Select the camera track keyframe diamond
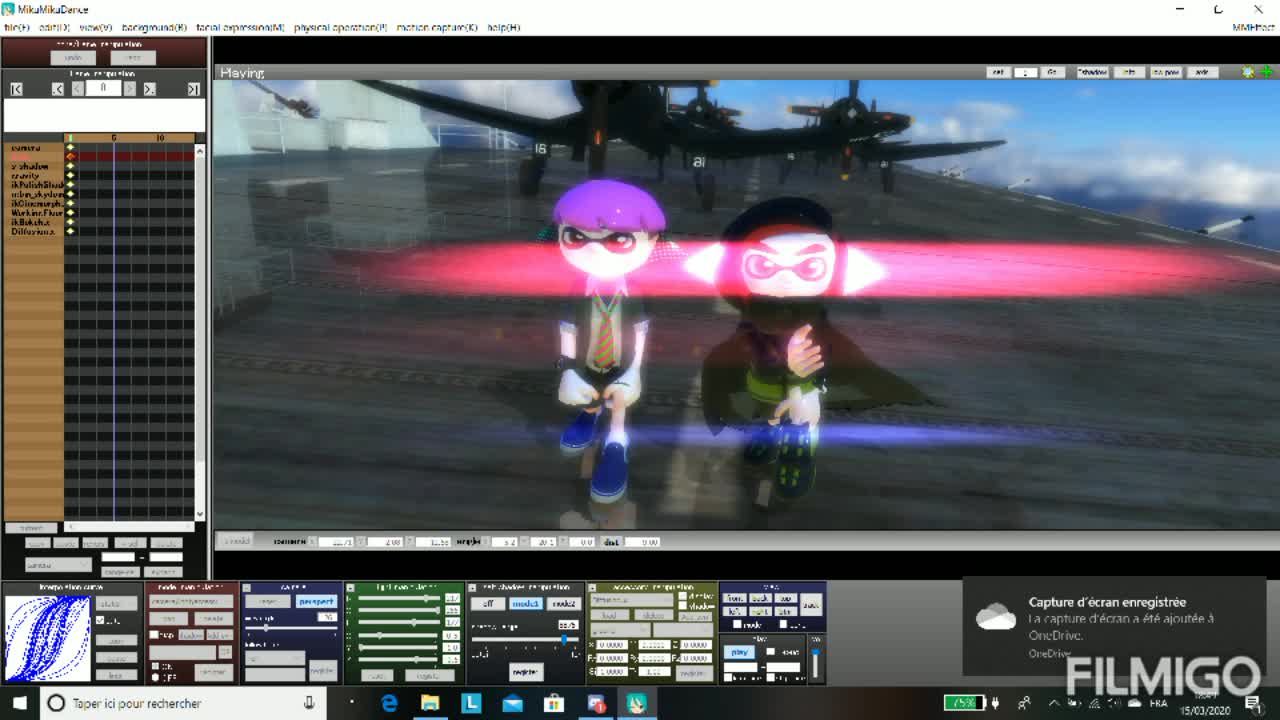This screenshot has height=720, width=1280. [x=70, y=147]
